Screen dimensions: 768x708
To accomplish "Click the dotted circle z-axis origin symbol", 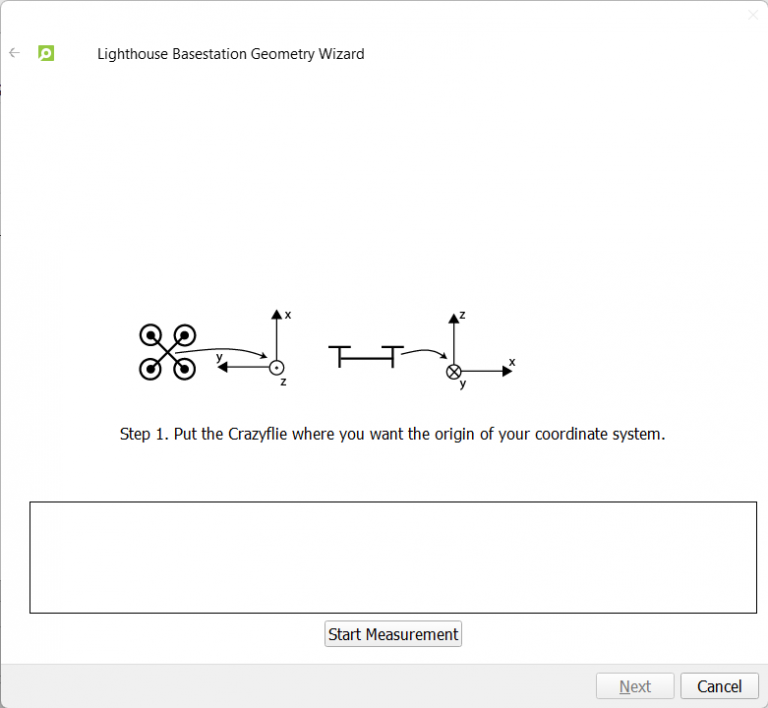I will coord(277,367).
